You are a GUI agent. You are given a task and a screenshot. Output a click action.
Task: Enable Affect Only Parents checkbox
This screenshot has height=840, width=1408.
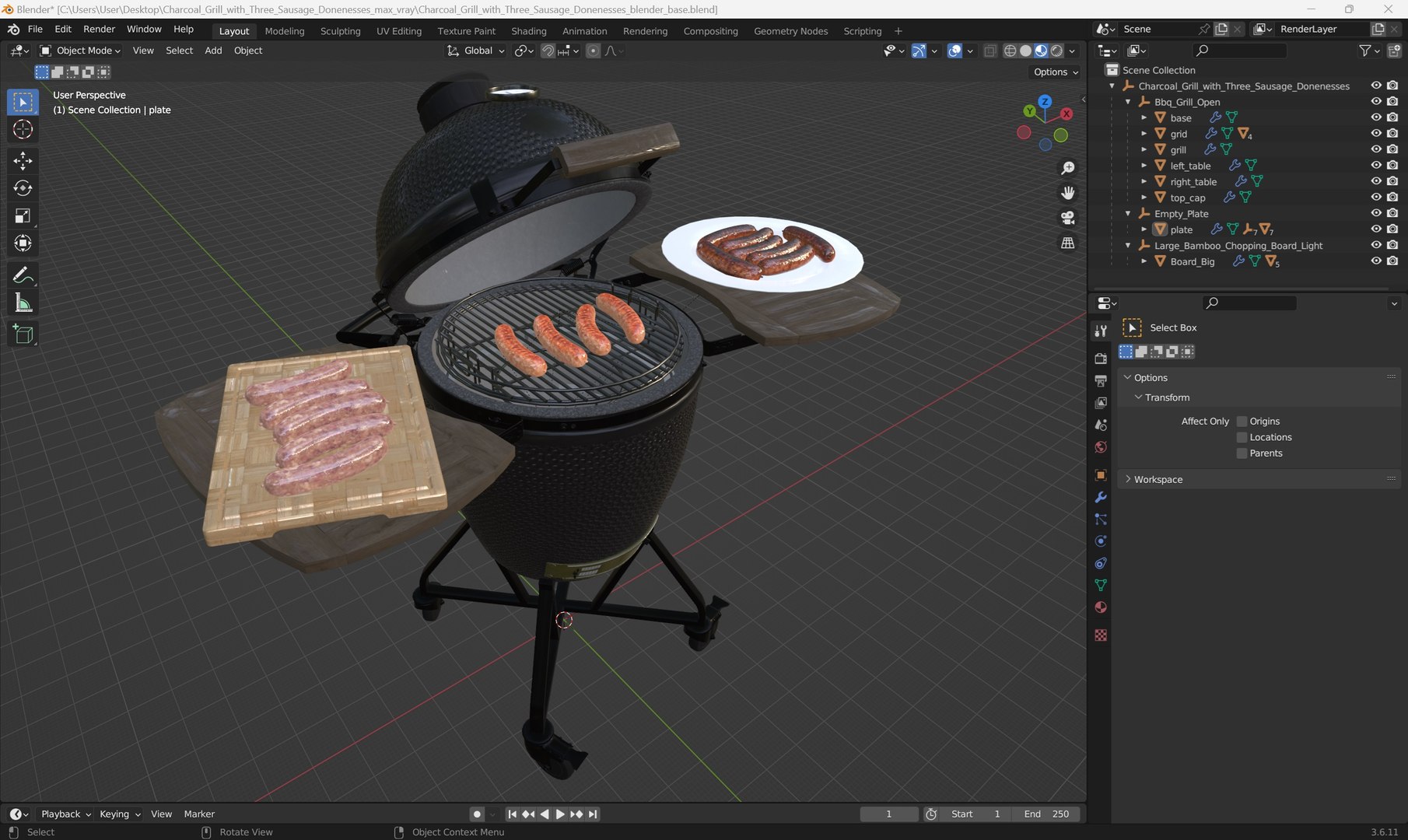tap(1242, 453)
